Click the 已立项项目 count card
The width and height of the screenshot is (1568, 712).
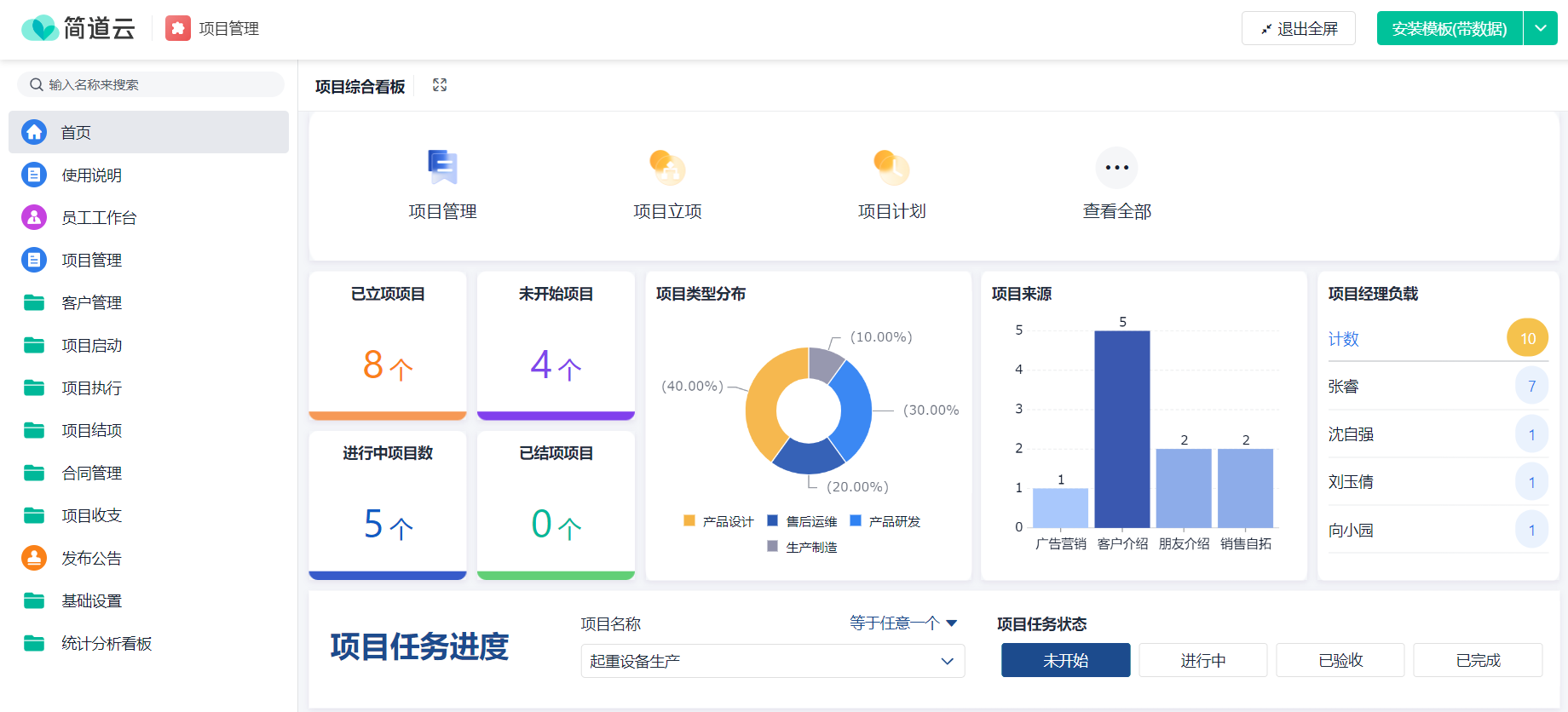[388, 346]
